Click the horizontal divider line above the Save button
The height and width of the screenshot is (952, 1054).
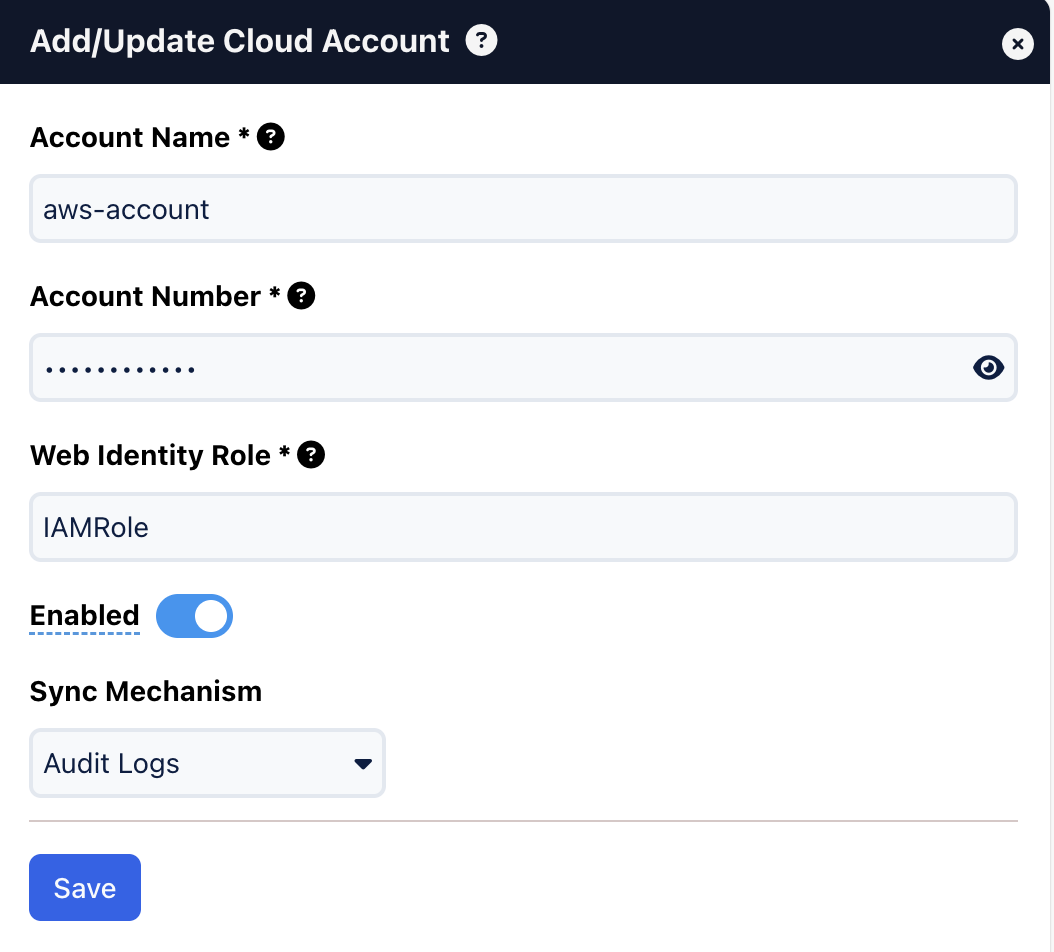point(523,821)
